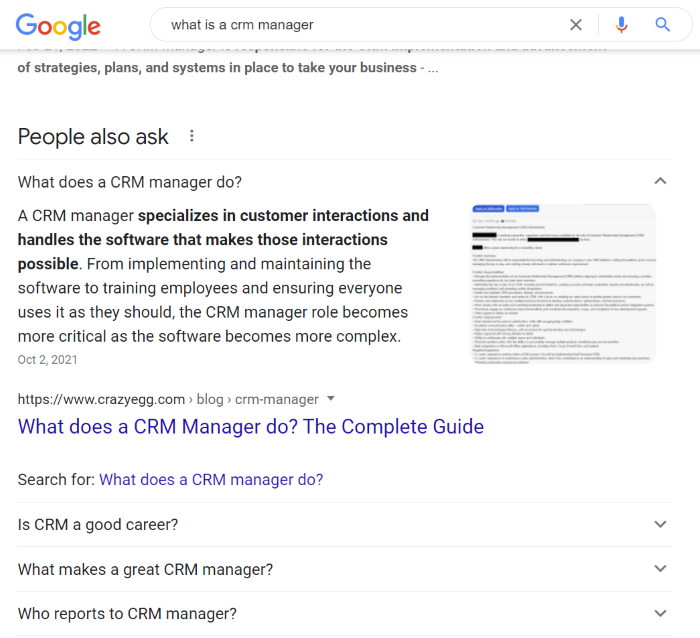Click the crazyegg.com blog crm-manager URL

point(168,399)
